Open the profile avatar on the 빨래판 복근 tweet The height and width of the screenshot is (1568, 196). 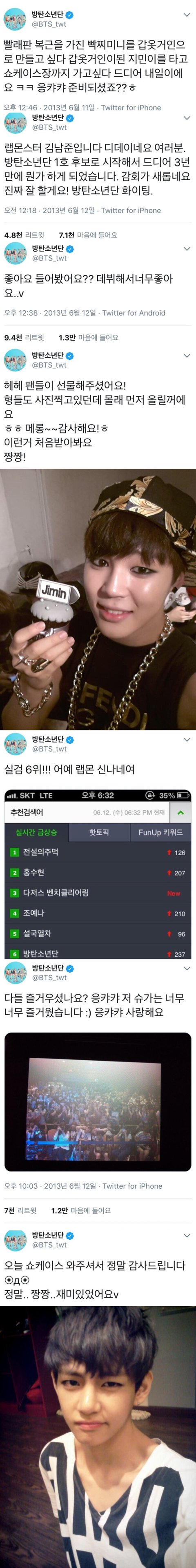coord(15,20)
